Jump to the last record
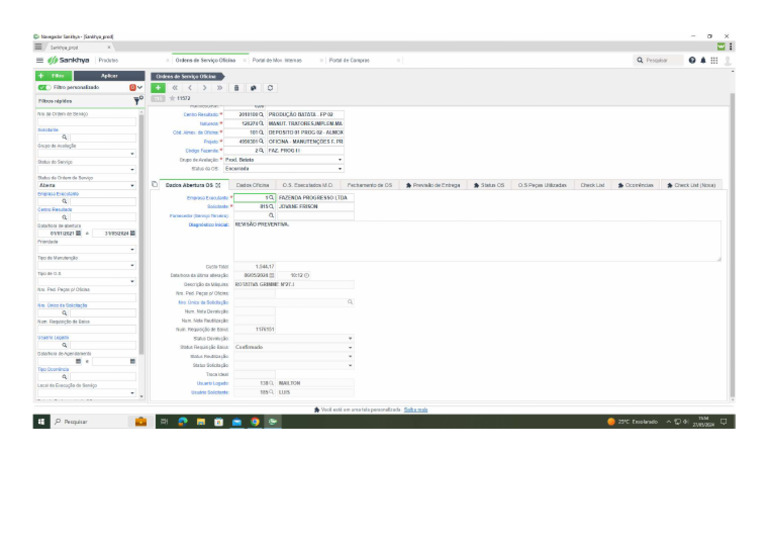Screen dimensions: 768x543 [219, 88]
